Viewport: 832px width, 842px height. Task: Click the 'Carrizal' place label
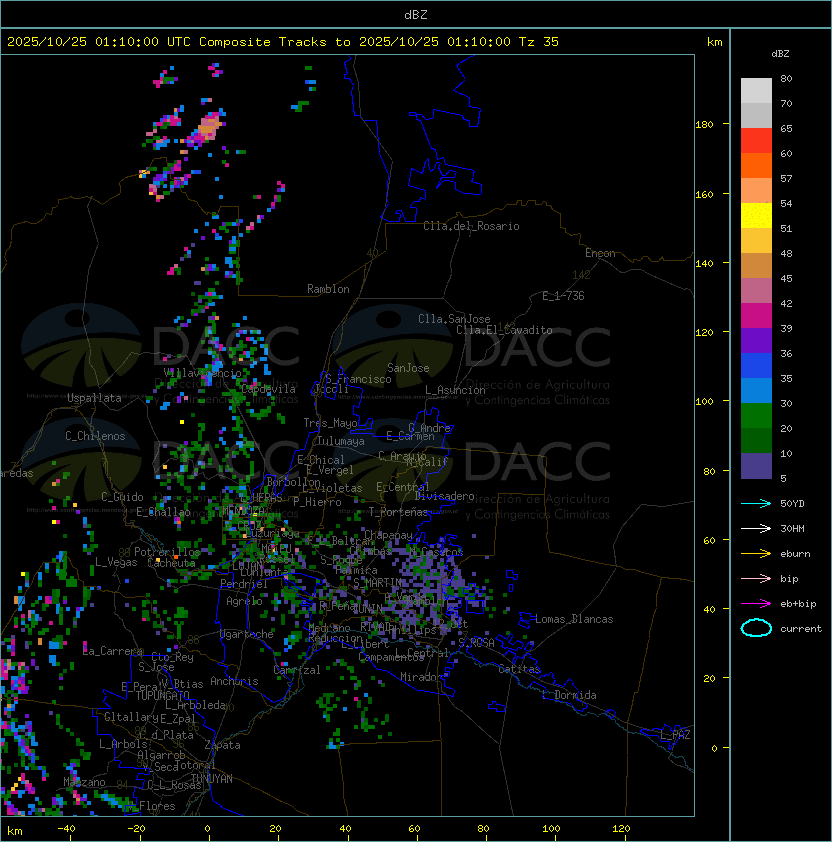(x=297, y=670)
